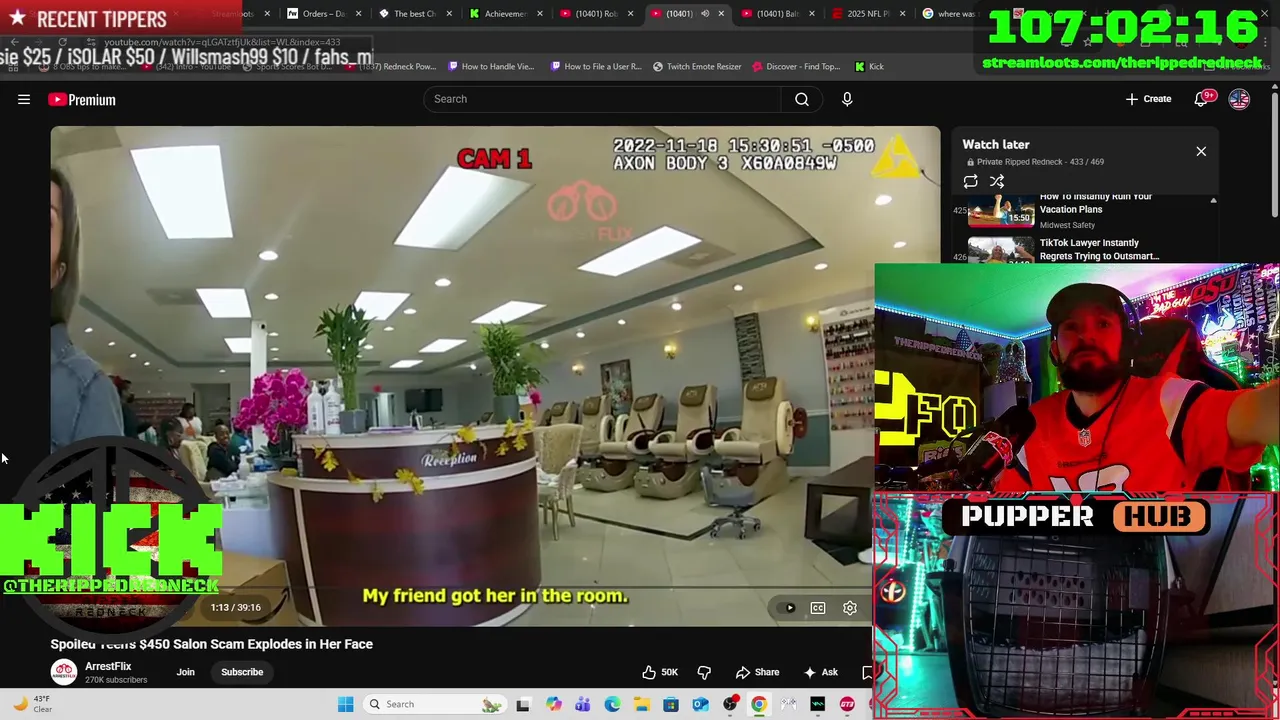Click the Windows taskbar search box
Image resolution: width=1280 pixels, height=720 pixels.
(434, 704)
